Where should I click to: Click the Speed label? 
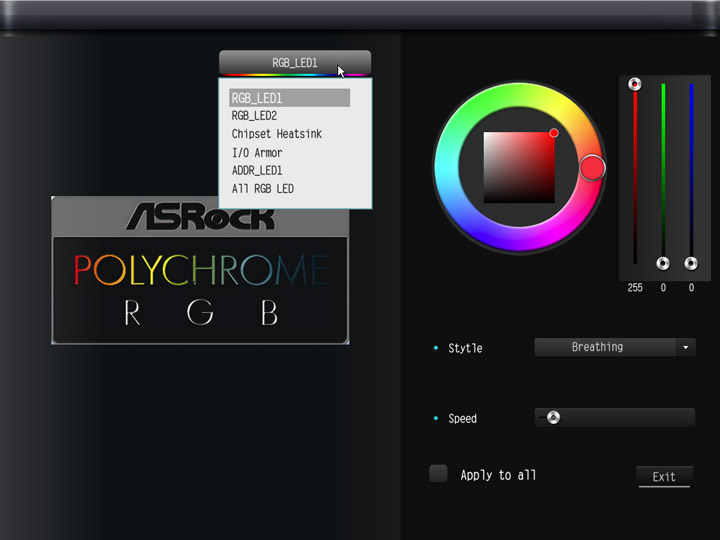click(x=462, y=418)
